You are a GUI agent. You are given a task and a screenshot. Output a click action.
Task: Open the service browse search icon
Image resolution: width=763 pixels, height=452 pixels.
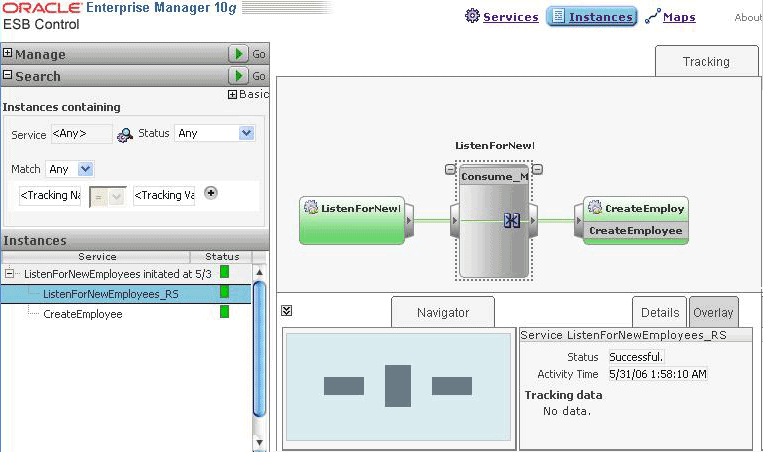pyautogui.click(x=125, y=135)
